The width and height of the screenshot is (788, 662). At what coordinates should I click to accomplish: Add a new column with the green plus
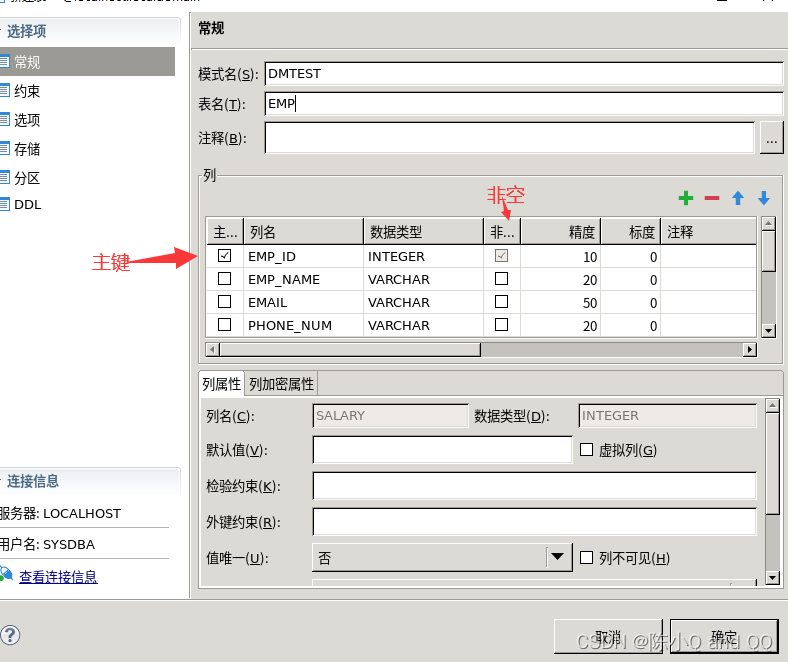[x=685, y=198]
